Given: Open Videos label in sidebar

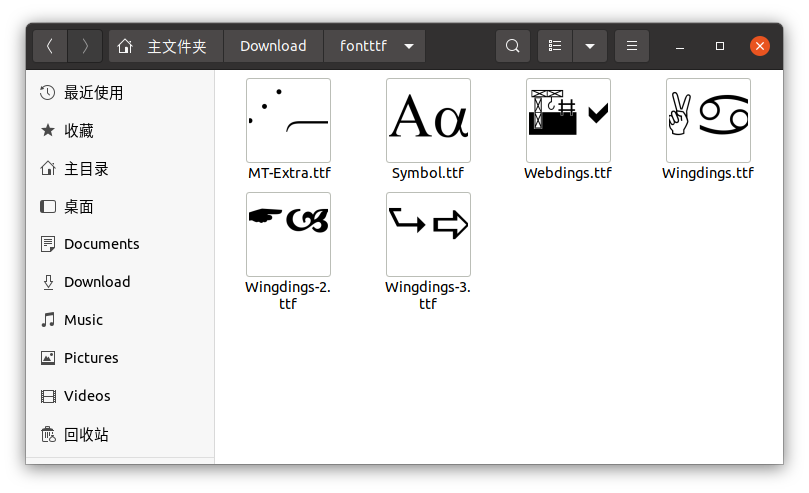Looking at the screenshot, I should point(87,396).
